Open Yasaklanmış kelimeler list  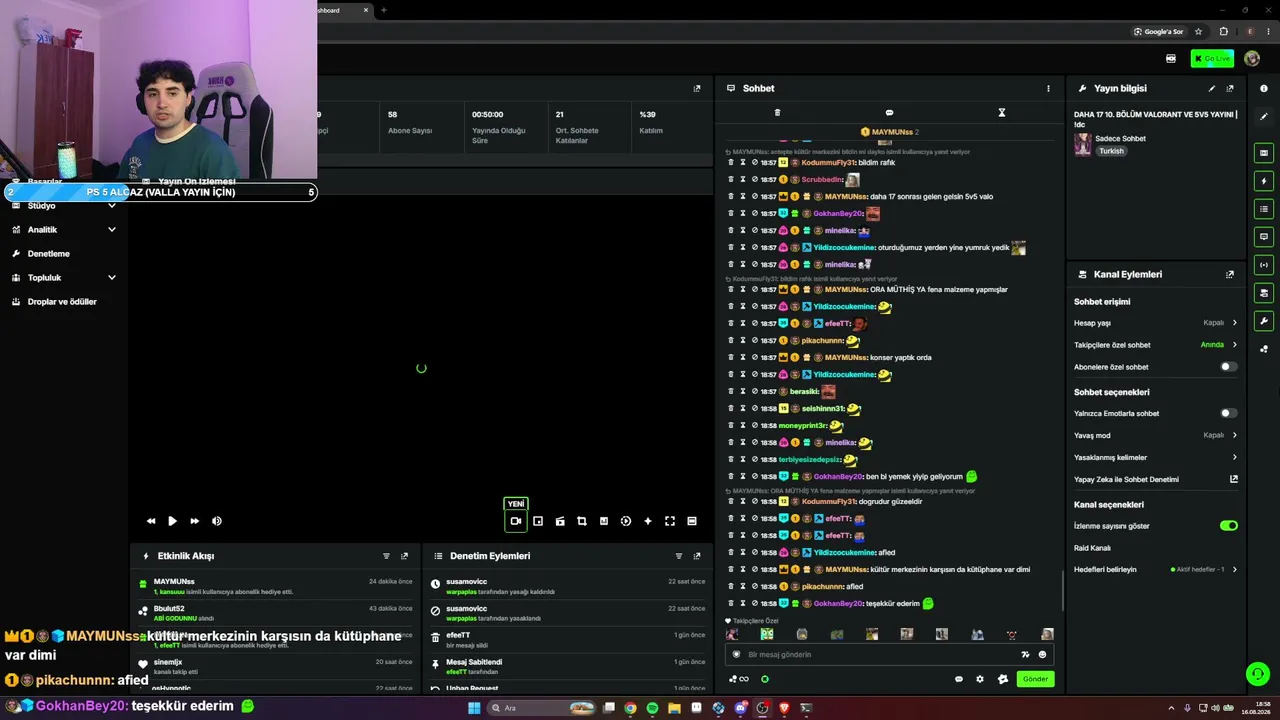click(1156, 457)
